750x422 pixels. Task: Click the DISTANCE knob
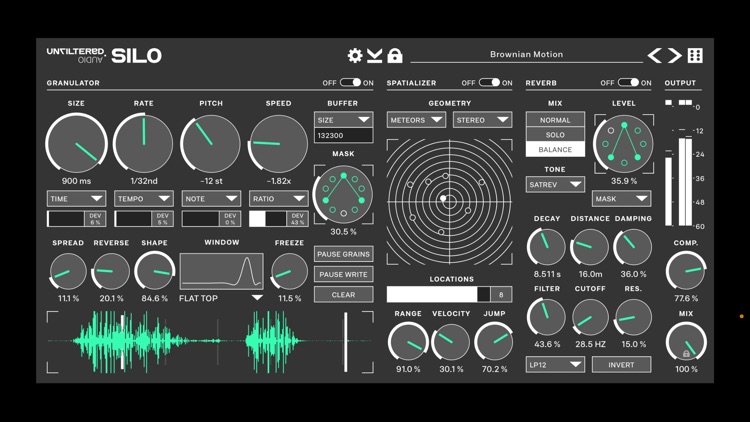[x=590, y=247]
